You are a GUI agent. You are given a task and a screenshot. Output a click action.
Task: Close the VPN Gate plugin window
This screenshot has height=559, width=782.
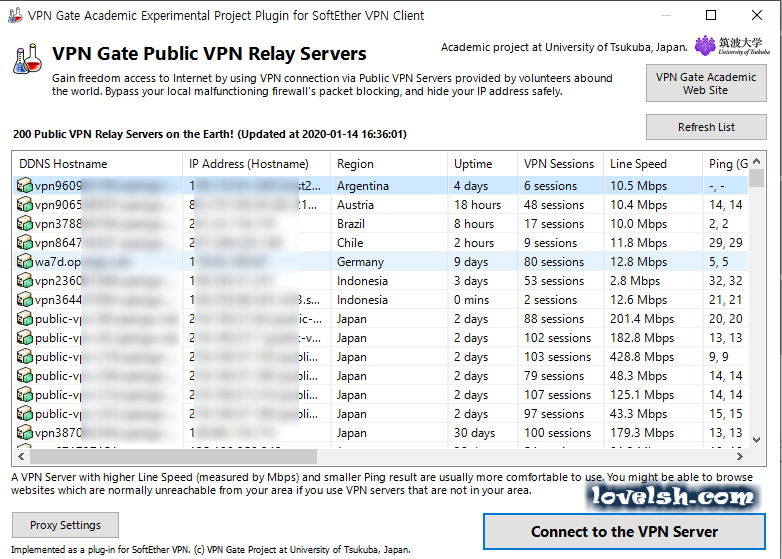(x=757, y=15)
